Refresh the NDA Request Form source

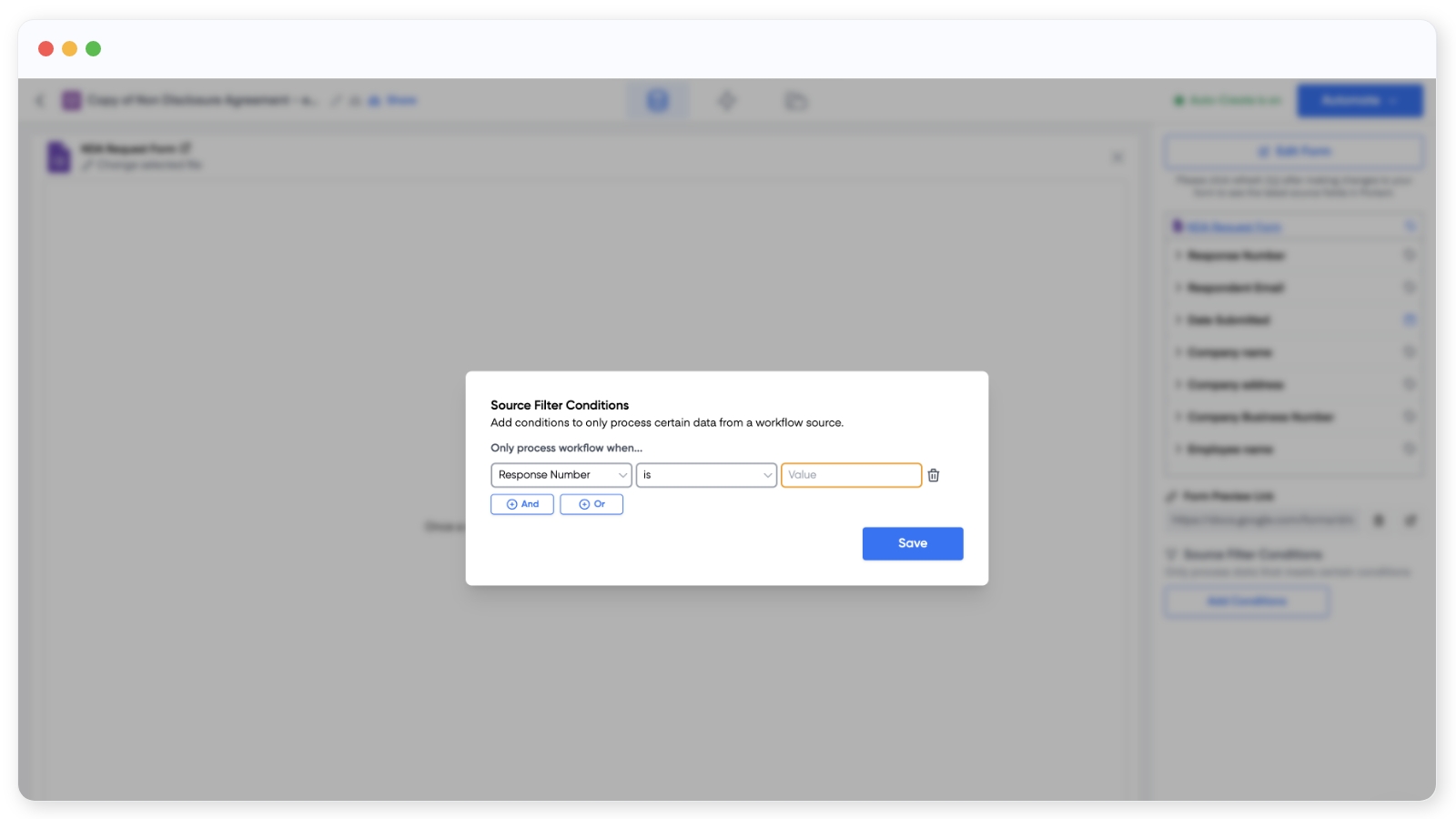1410,227
